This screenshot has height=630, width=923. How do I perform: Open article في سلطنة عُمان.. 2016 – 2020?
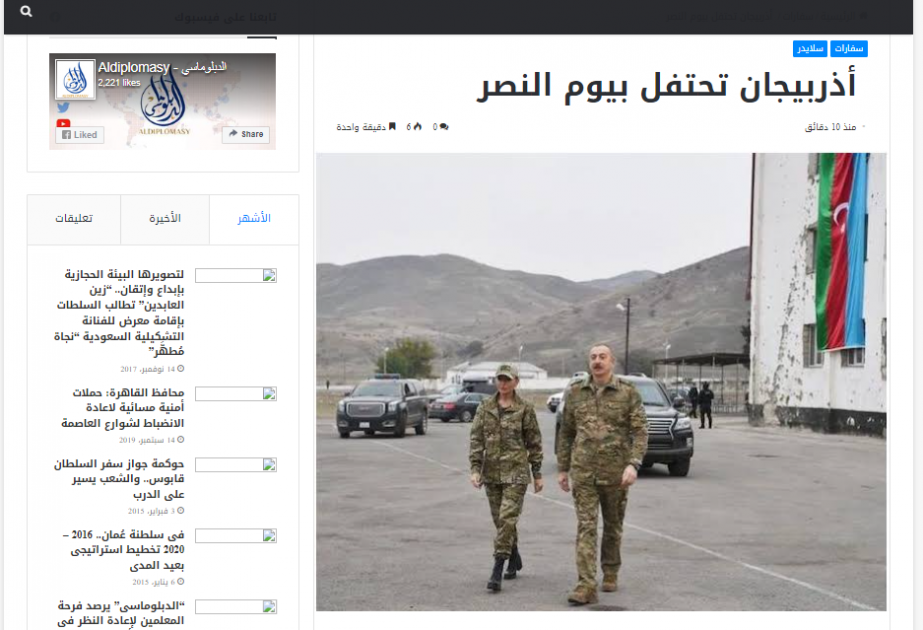124,550
